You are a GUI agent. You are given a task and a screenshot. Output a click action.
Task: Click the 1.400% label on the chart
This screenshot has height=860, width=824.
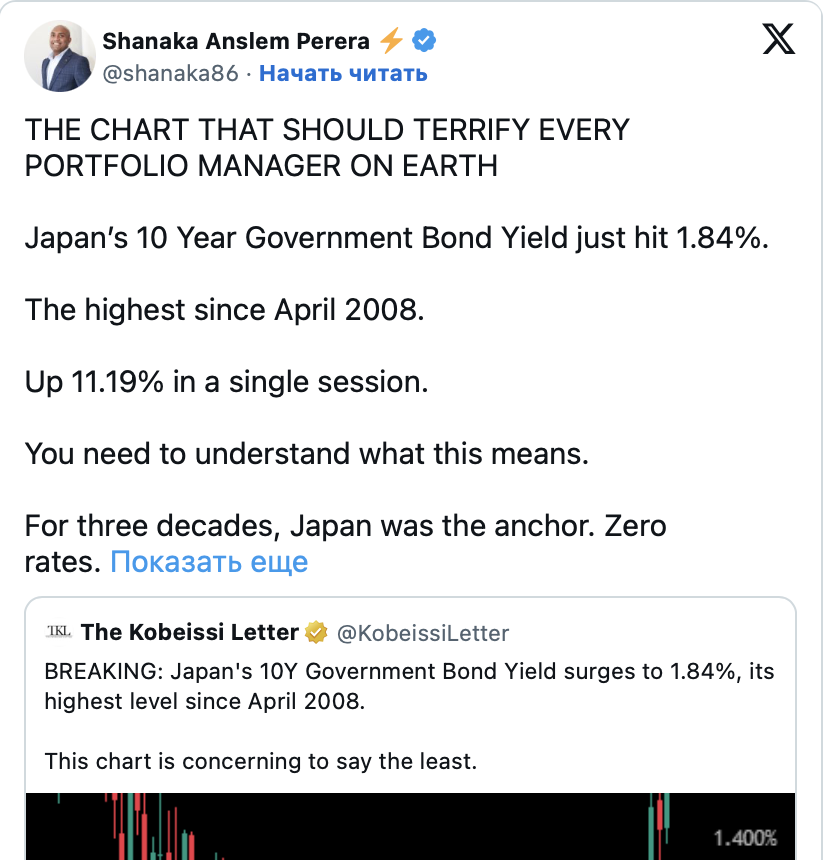[744, 837]
